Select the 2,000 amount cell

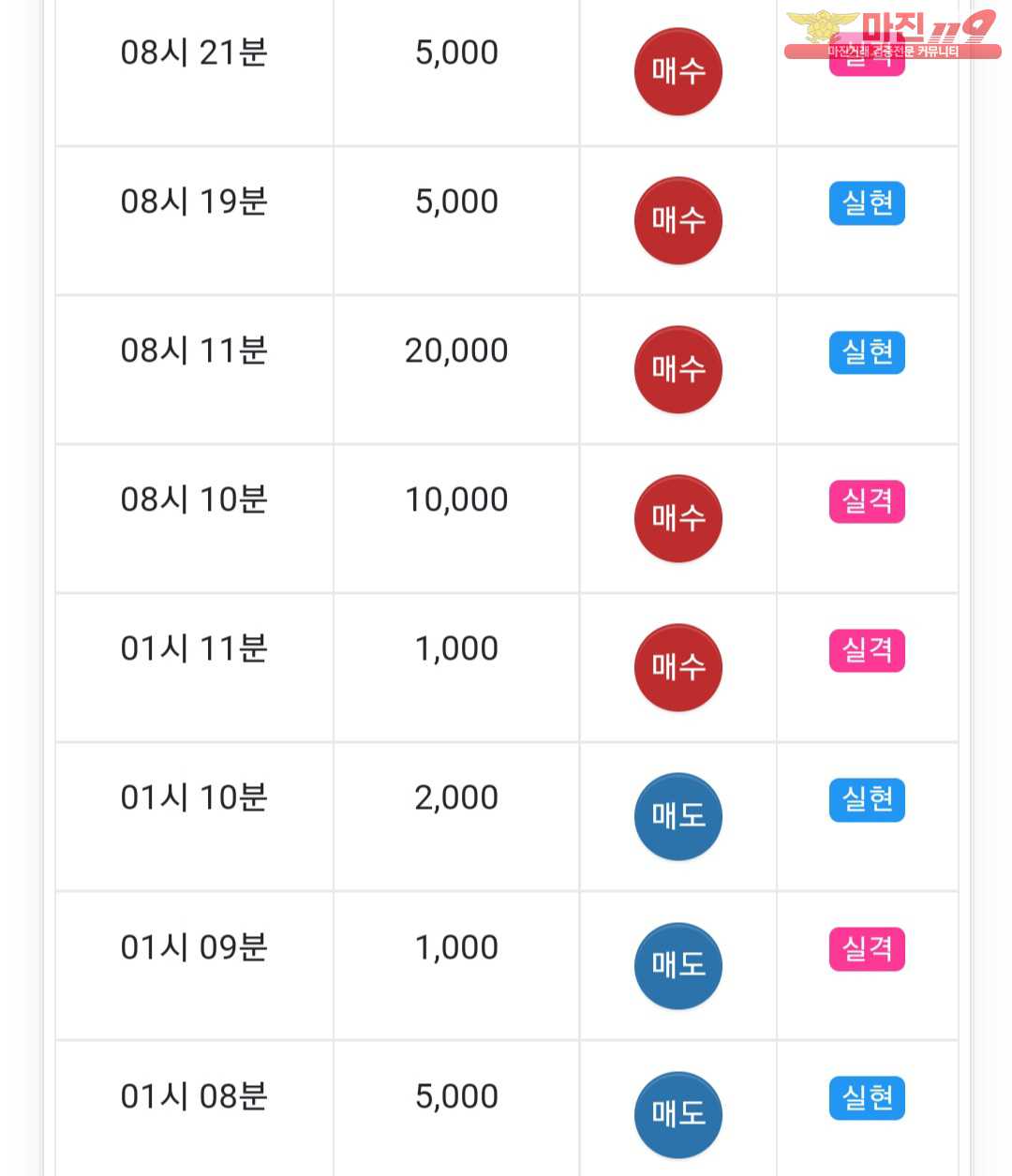pyautogui.click(x=456, y=816)
